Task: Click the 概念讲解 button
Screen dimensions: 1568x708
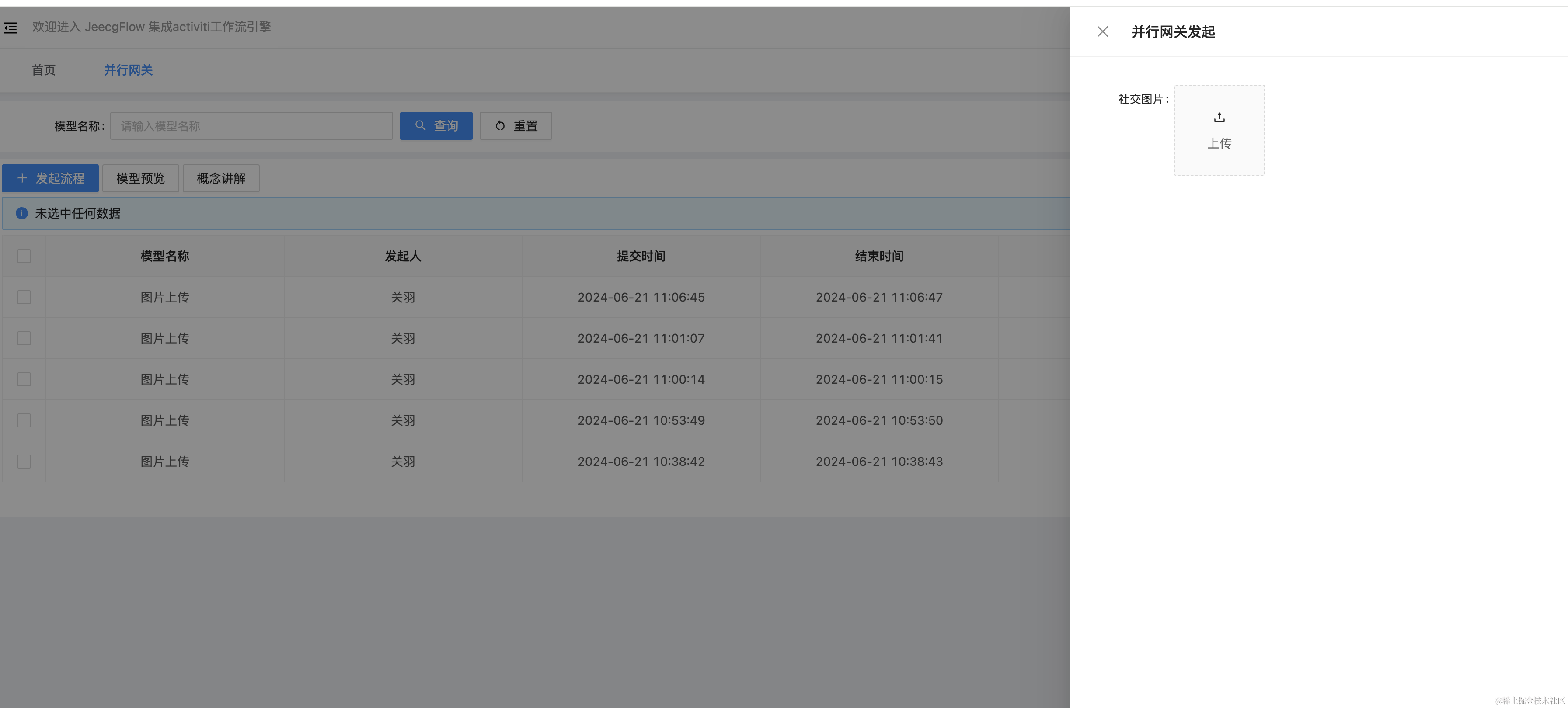Action: [221, 178]
